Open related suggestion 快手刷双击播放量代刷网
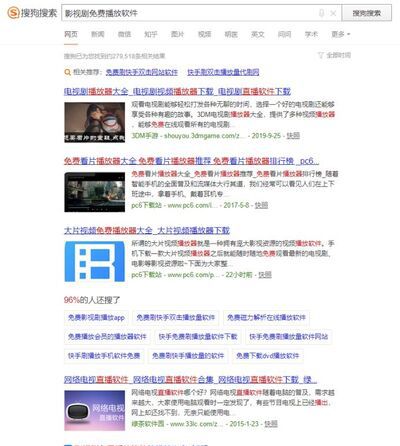Screen dimensions: 400x446 click(223, 72)
